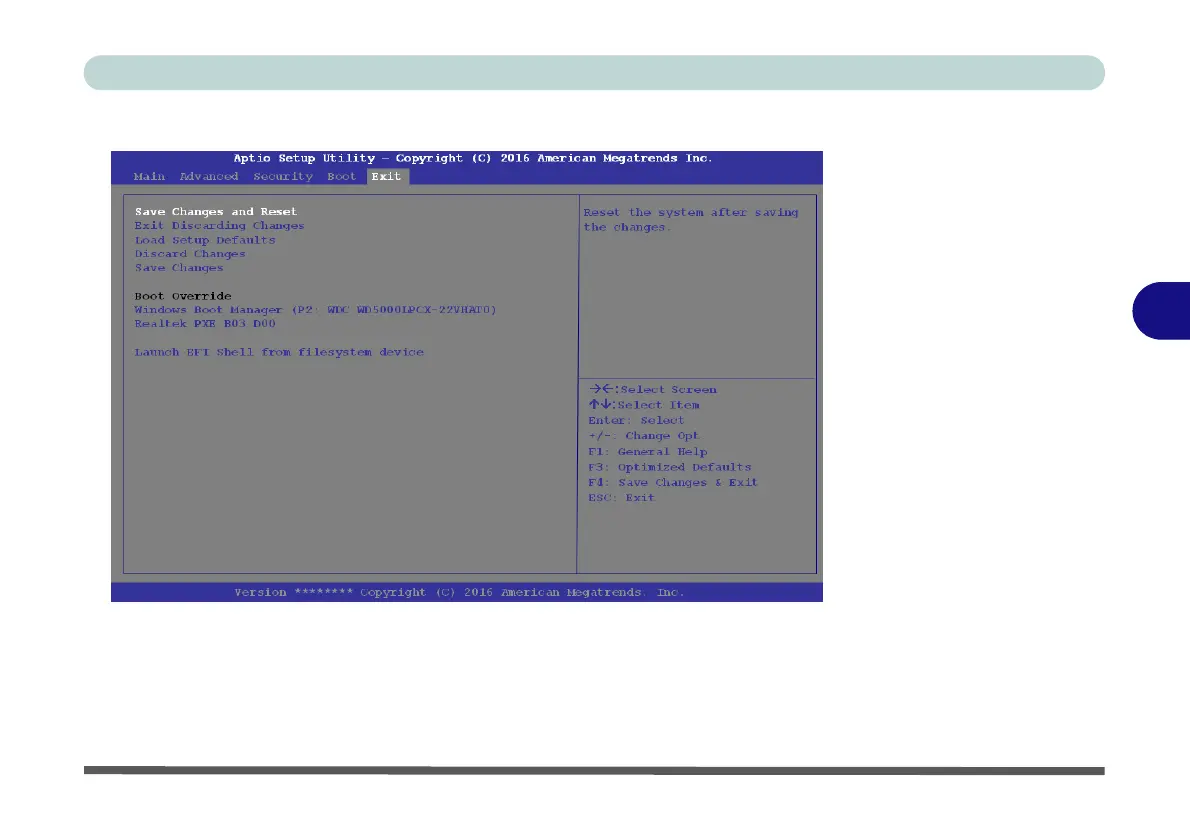Click the F3: Optimized Defaults hint
Image resolution: width=1190 pixels, height=838 pixels.
[x=669, y=467]
